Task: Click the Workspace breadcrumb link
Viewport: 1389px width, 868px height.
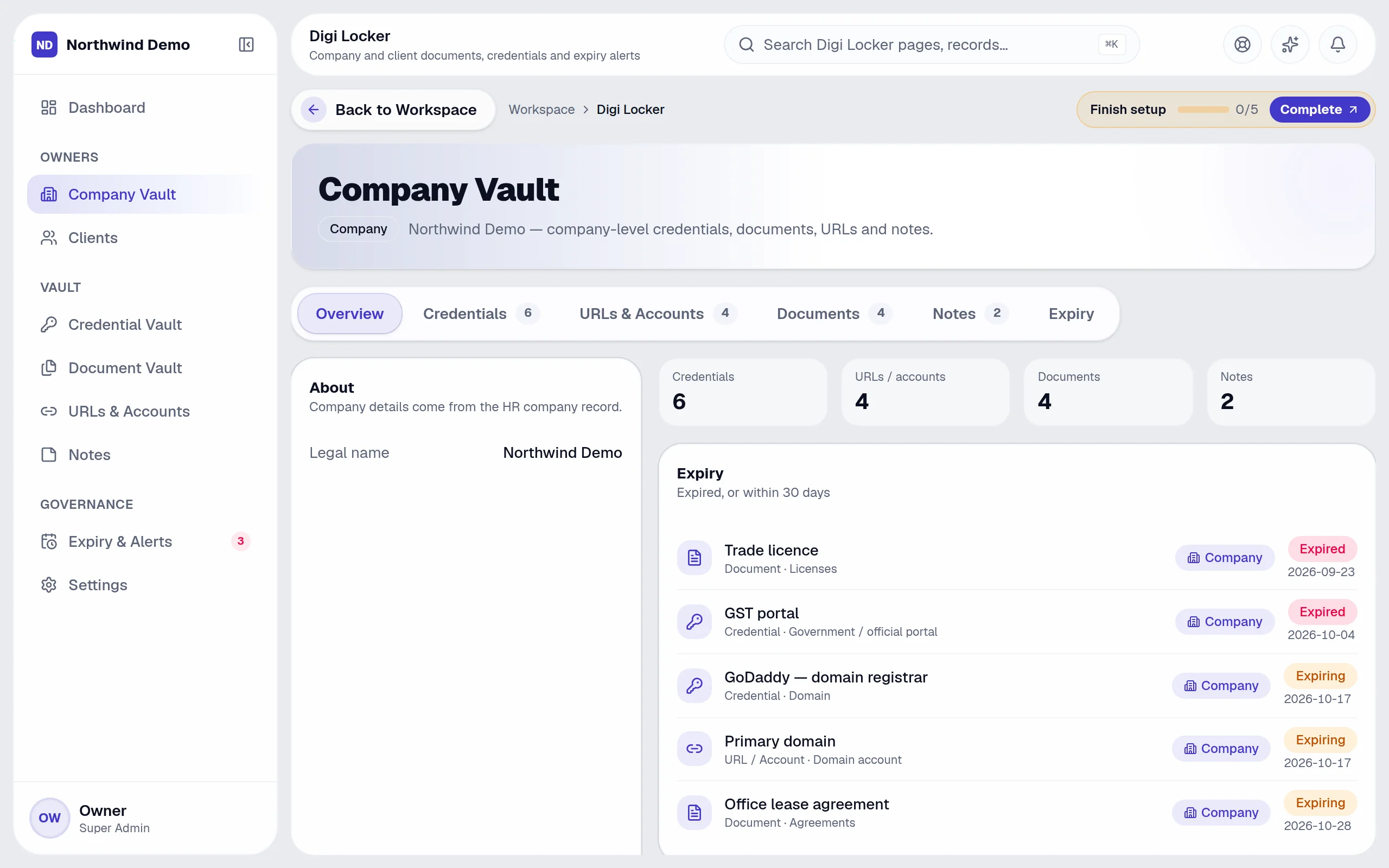Action: tap(541, 109)
